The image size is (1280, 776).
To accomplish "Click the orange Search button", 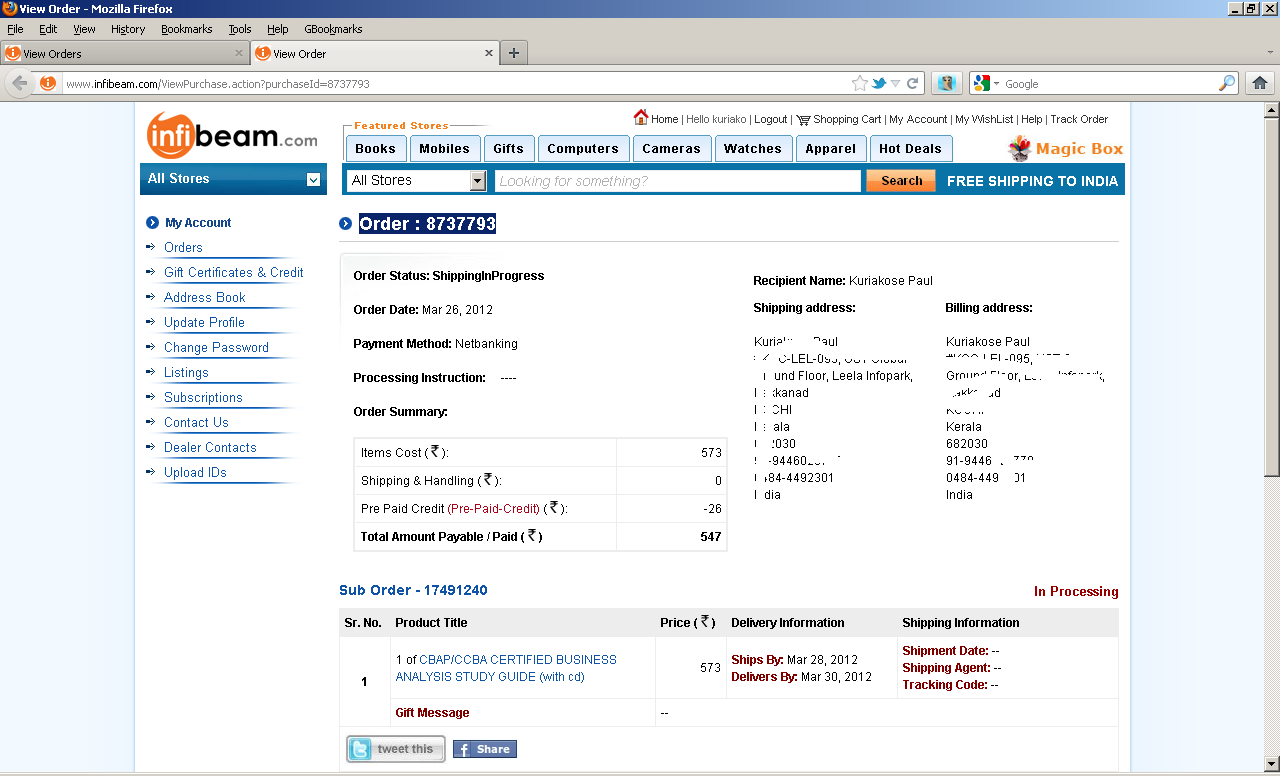I will click(x=901, y=180).
